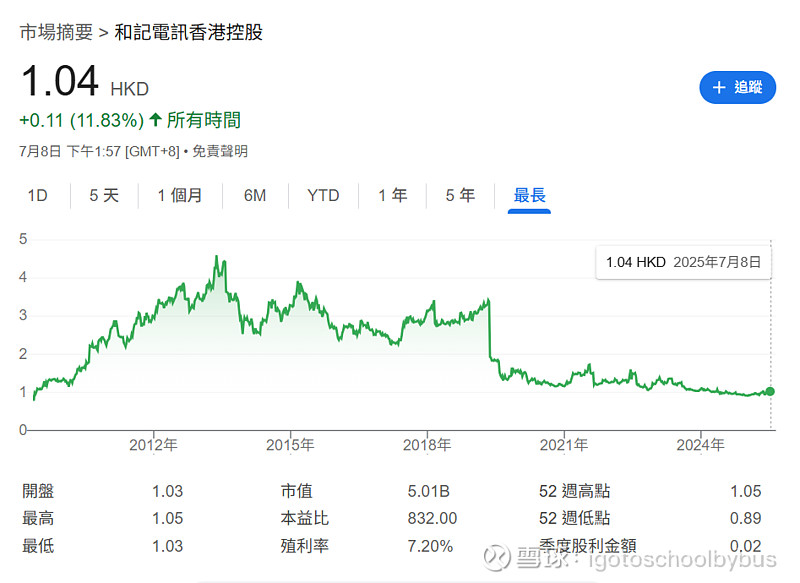Open the 免責聲明 disclaimer link
Viewport: 800px width, 583px height.
(220, 151)
